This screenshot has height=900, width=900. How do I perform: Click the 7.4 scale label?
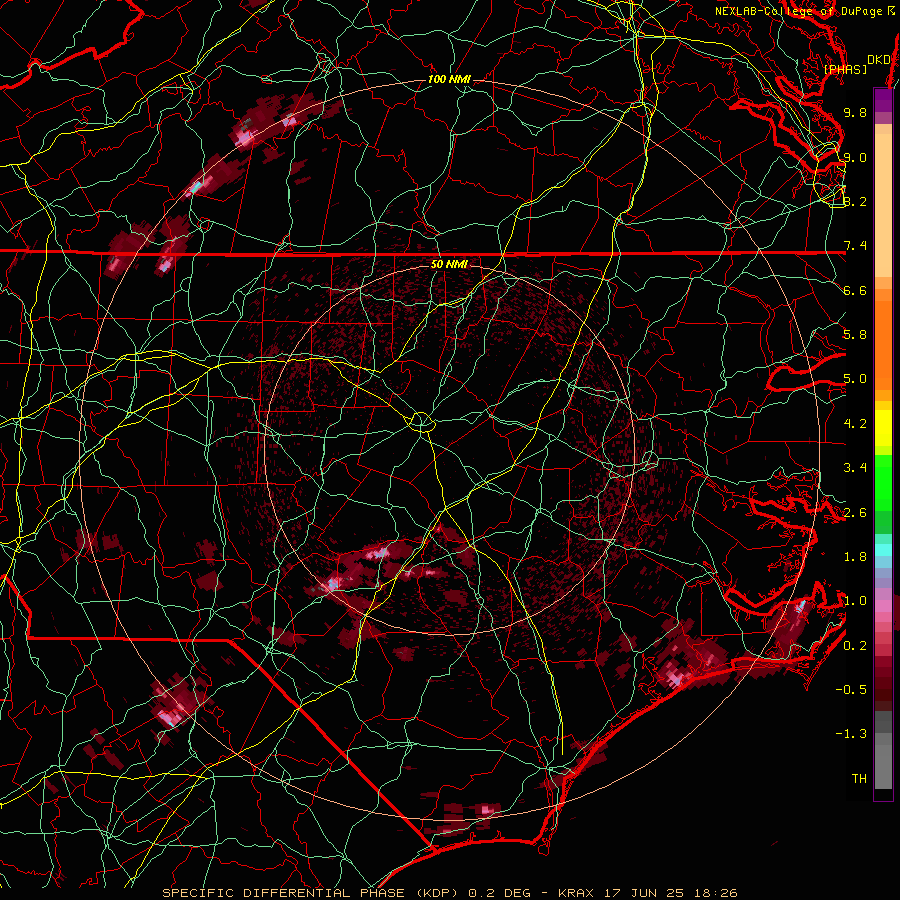click(x=855, y=246)
